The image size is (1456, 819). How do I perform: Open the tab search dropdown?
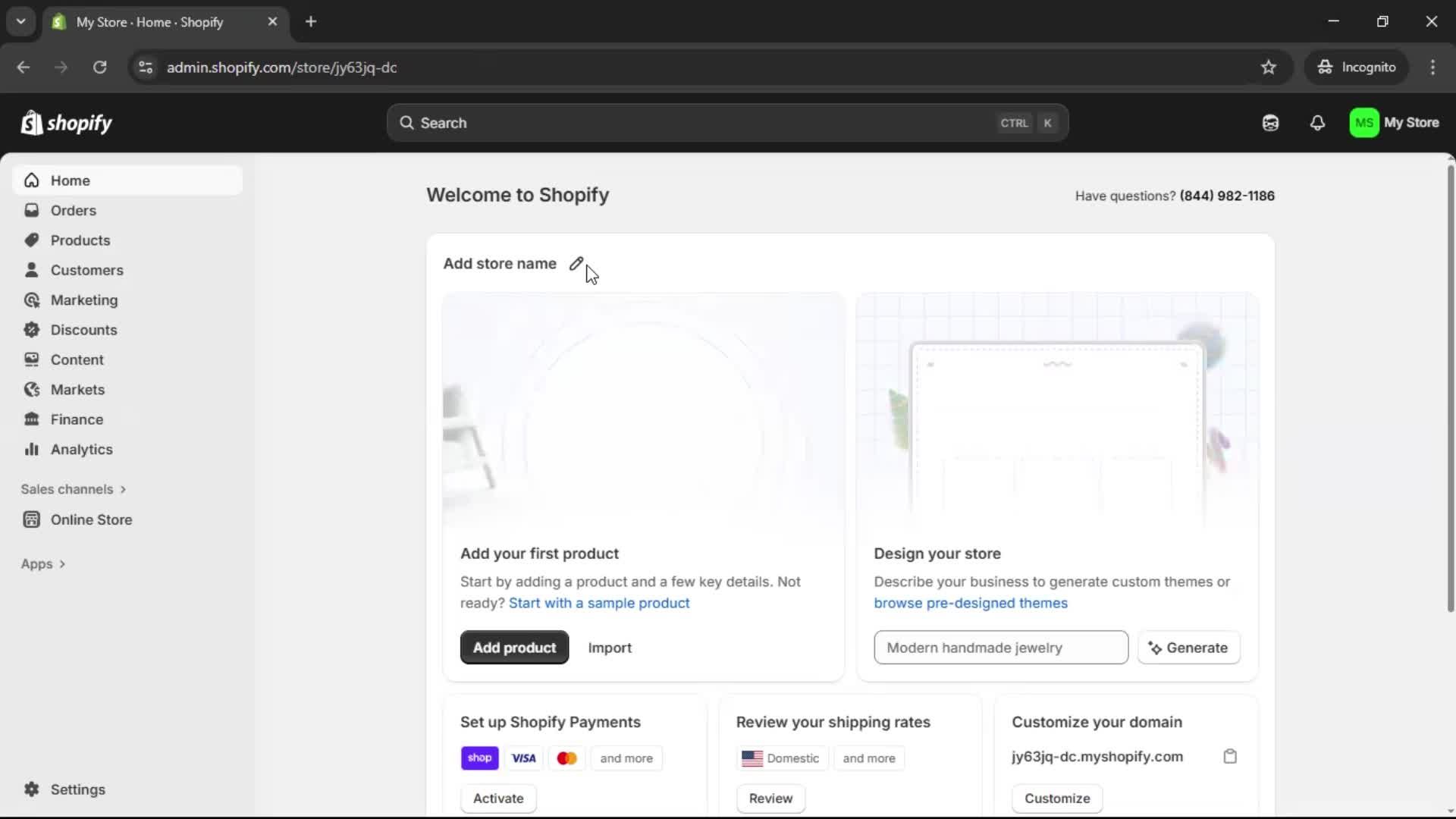coord(21,22)
